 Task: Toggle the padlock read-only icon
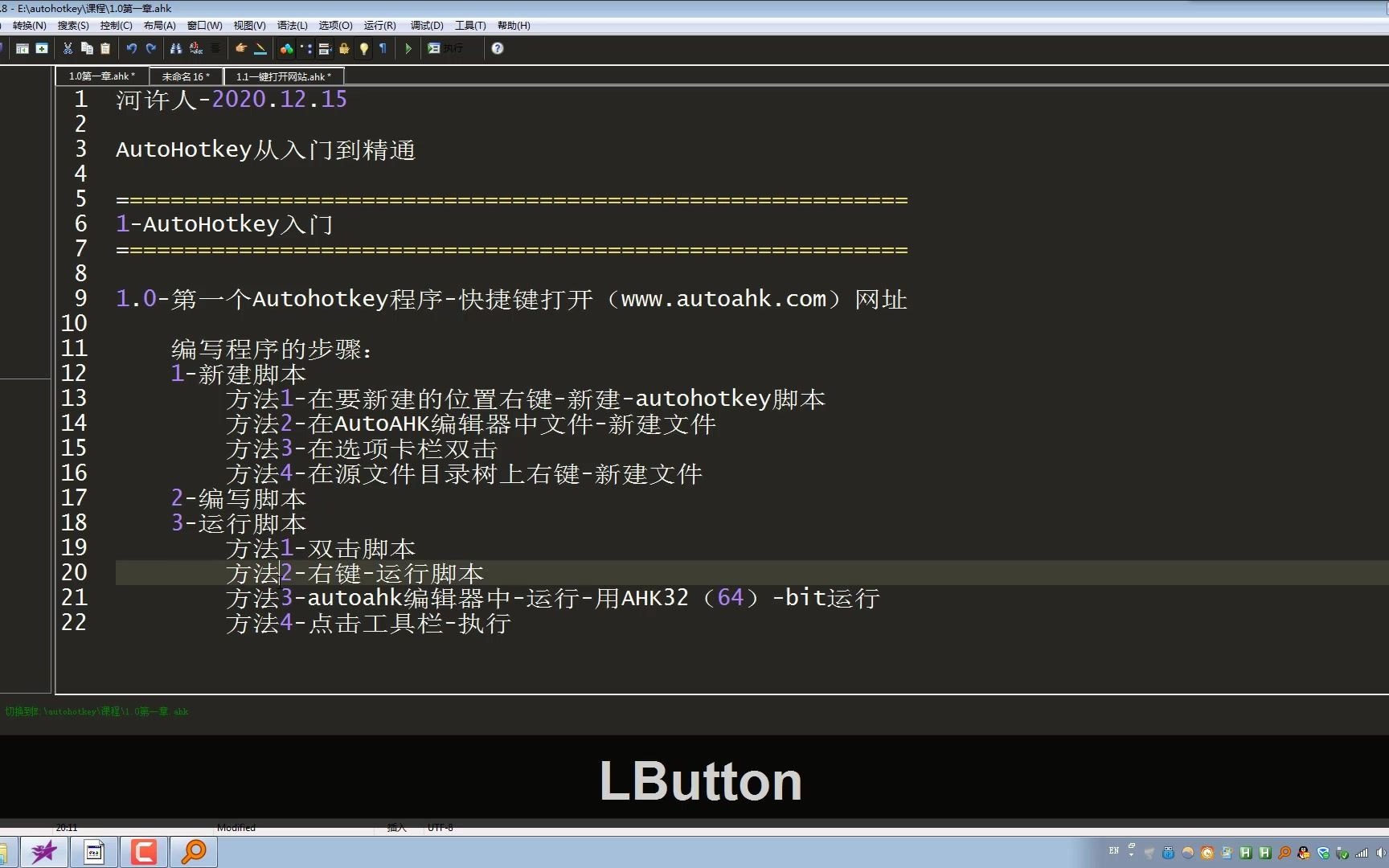[x=344, y=48]
